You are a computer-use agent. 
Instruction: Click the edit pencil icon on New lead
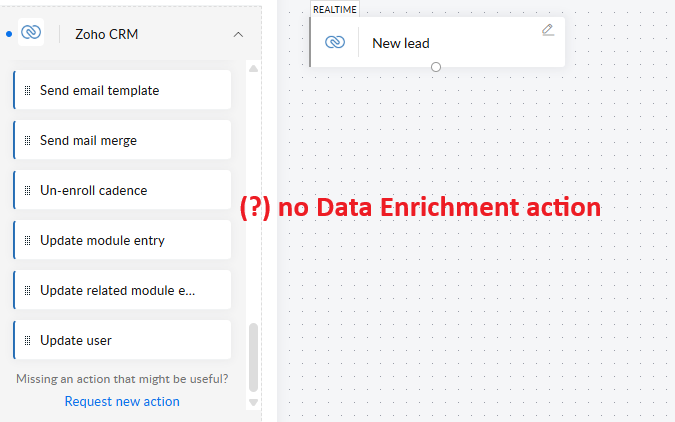coord(548,30)
